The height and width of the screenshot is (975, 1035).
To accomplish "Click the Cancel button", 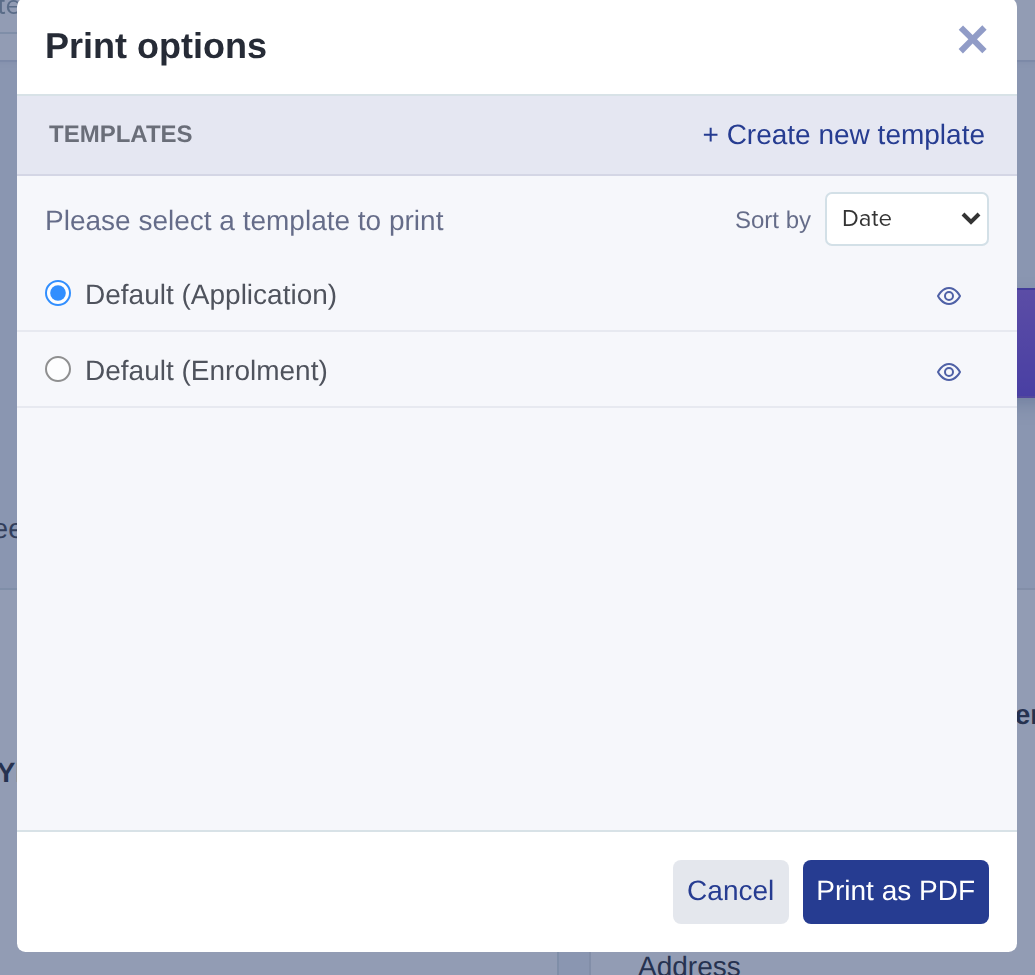I will point(731,891).
